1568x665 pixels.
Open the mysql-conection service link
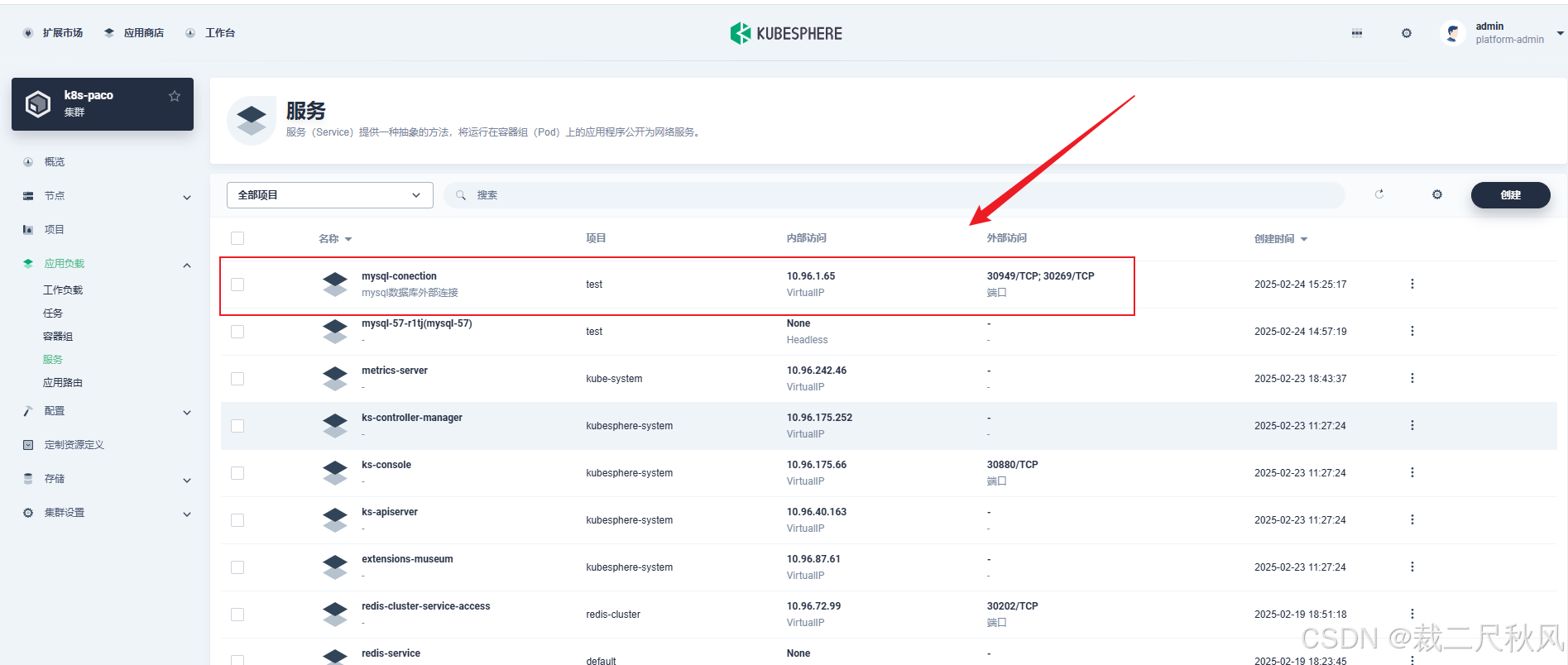399,276
